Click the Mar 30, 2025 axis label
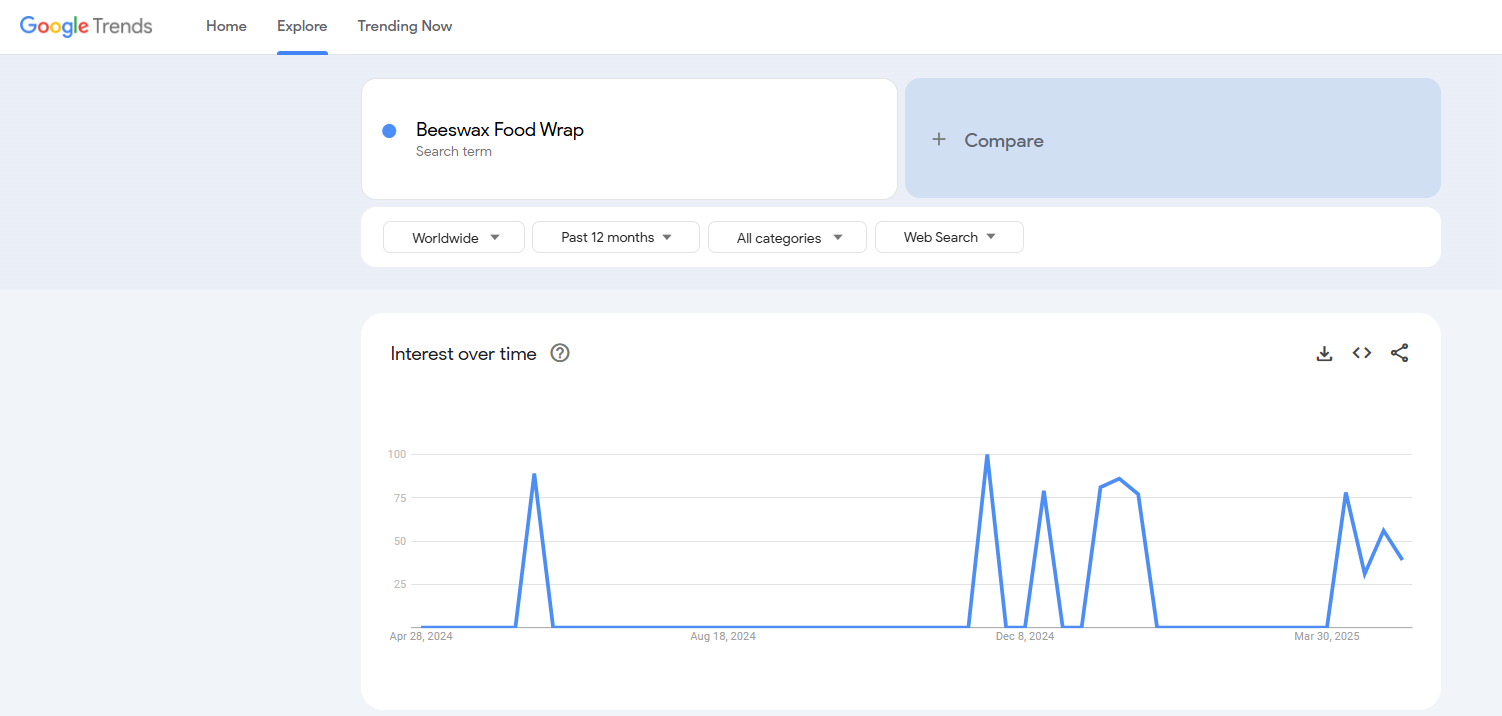This screenshot has height=716, width=1502. coord(1327,636)
